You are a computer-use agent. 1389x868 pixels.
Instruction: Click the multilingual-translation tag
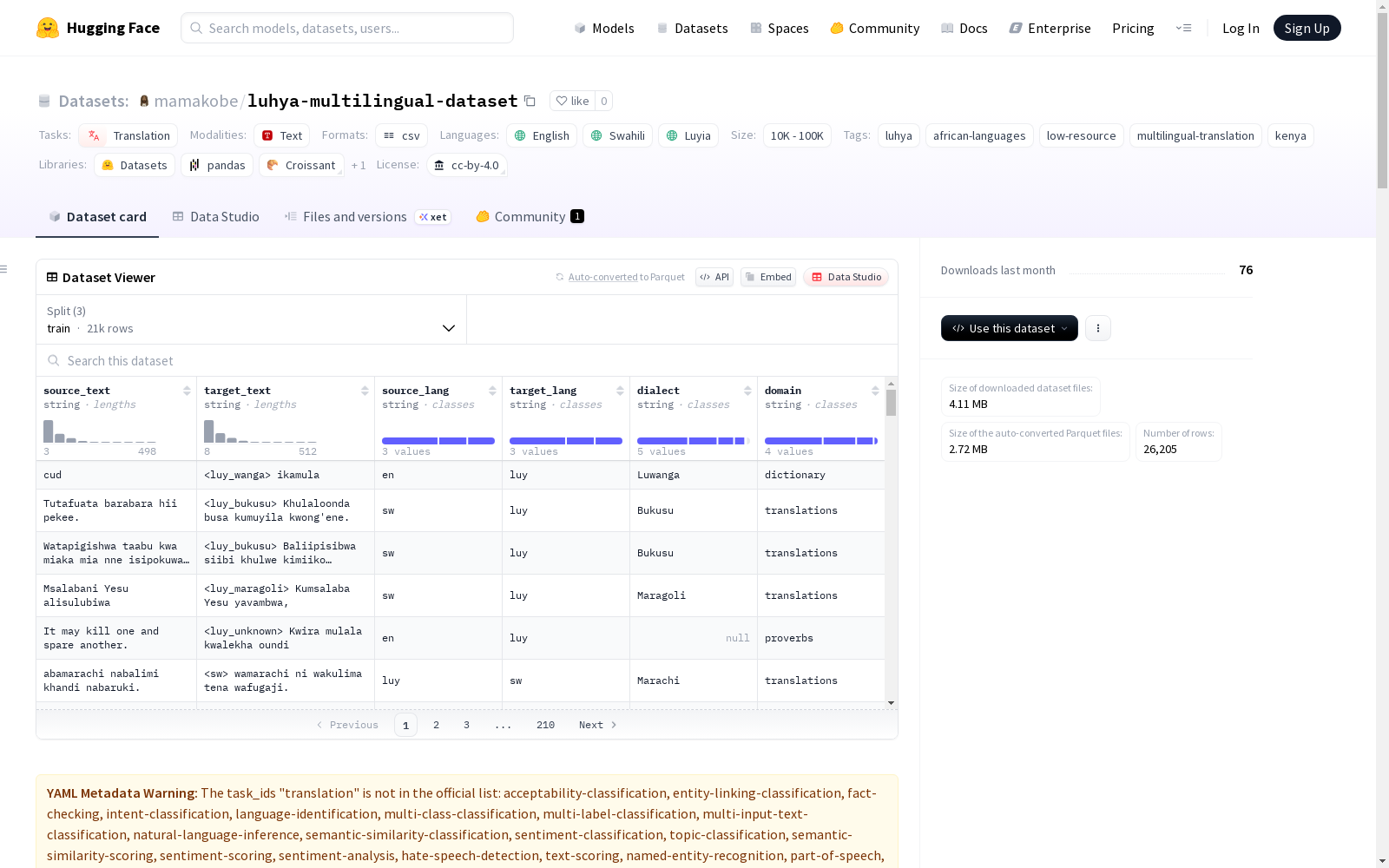point(1195,135)
